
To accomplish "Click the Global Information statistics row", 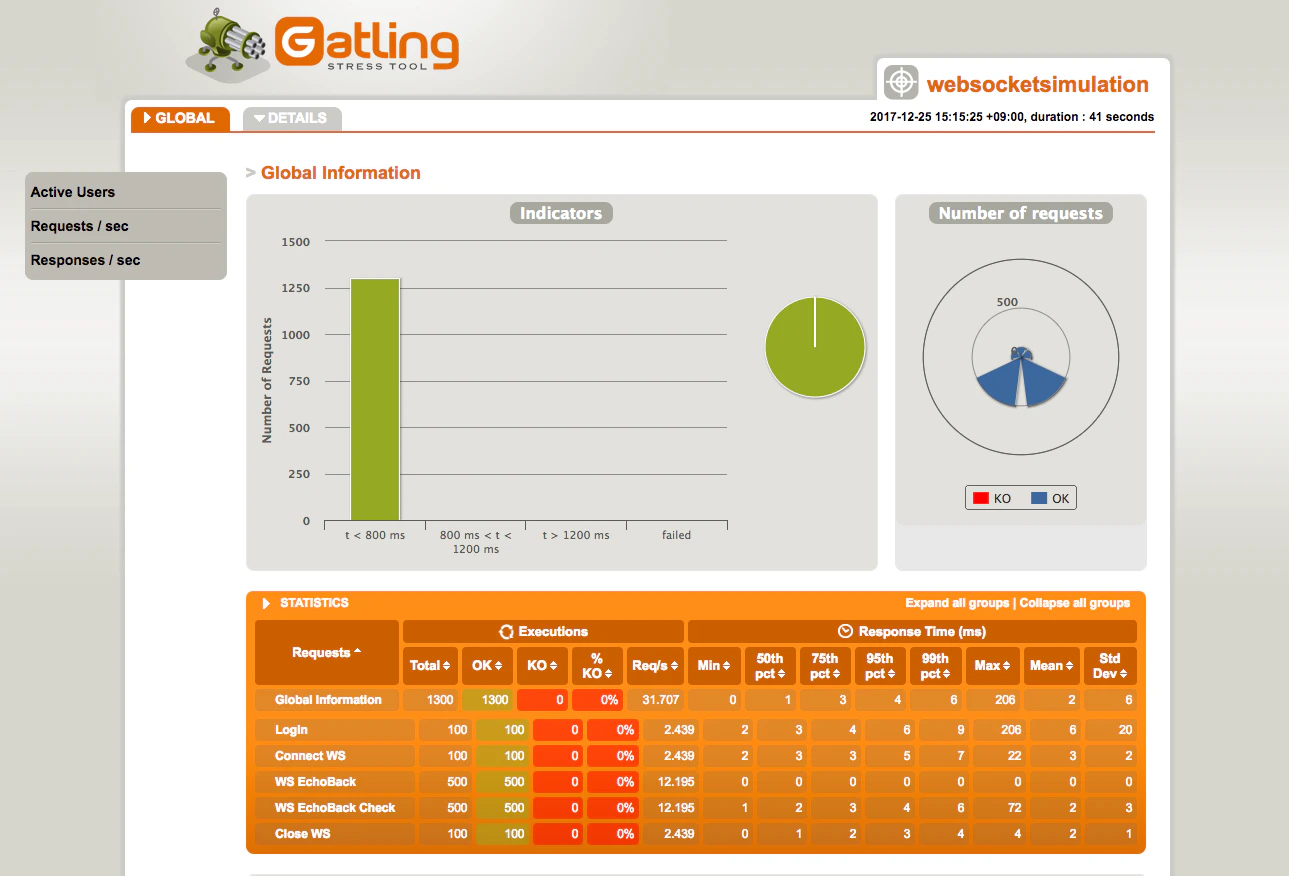I will point(696,700).
